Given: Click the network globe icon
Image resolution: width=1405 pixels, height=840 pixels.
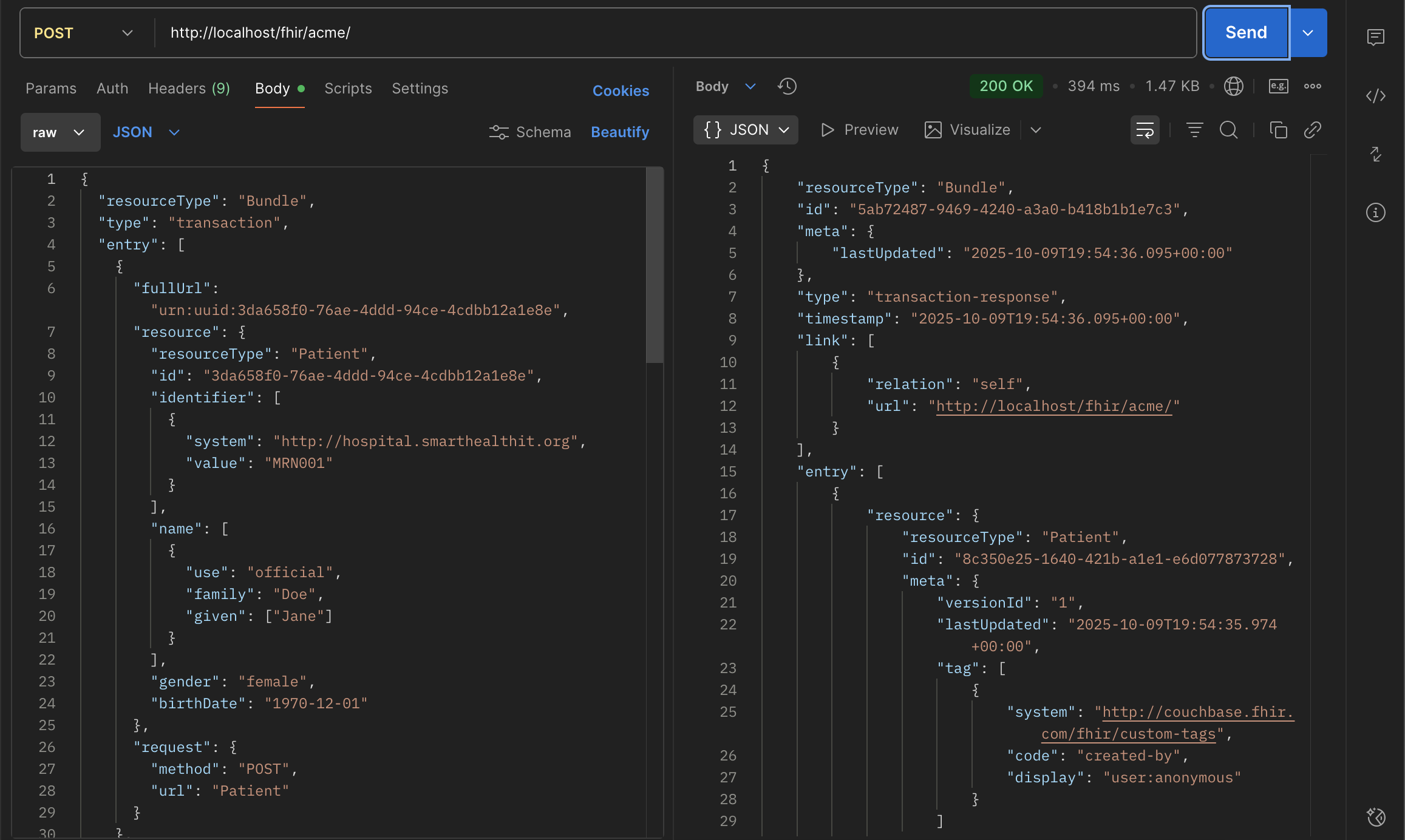Looking at the screenshot, I should coord(1233,86).
